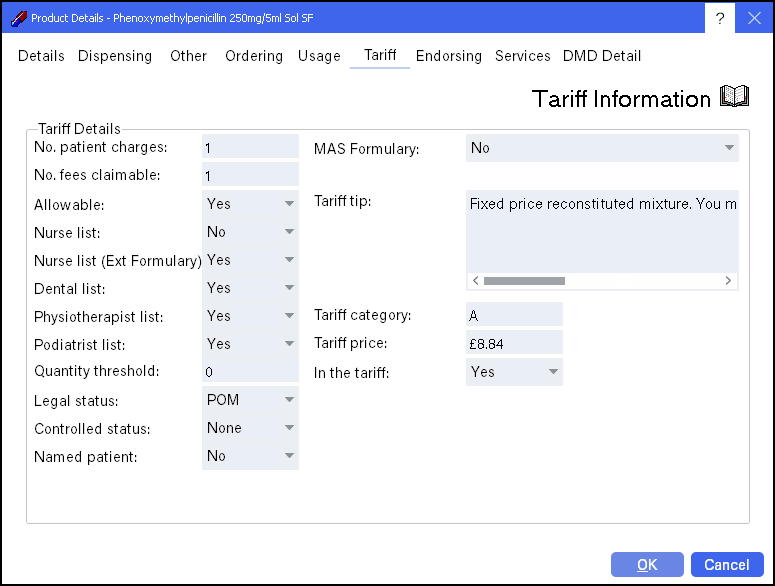Open the MAS Formulary dropdown
Screen dimensions: 775x586
pyautogui.click(x=602, y=148)
